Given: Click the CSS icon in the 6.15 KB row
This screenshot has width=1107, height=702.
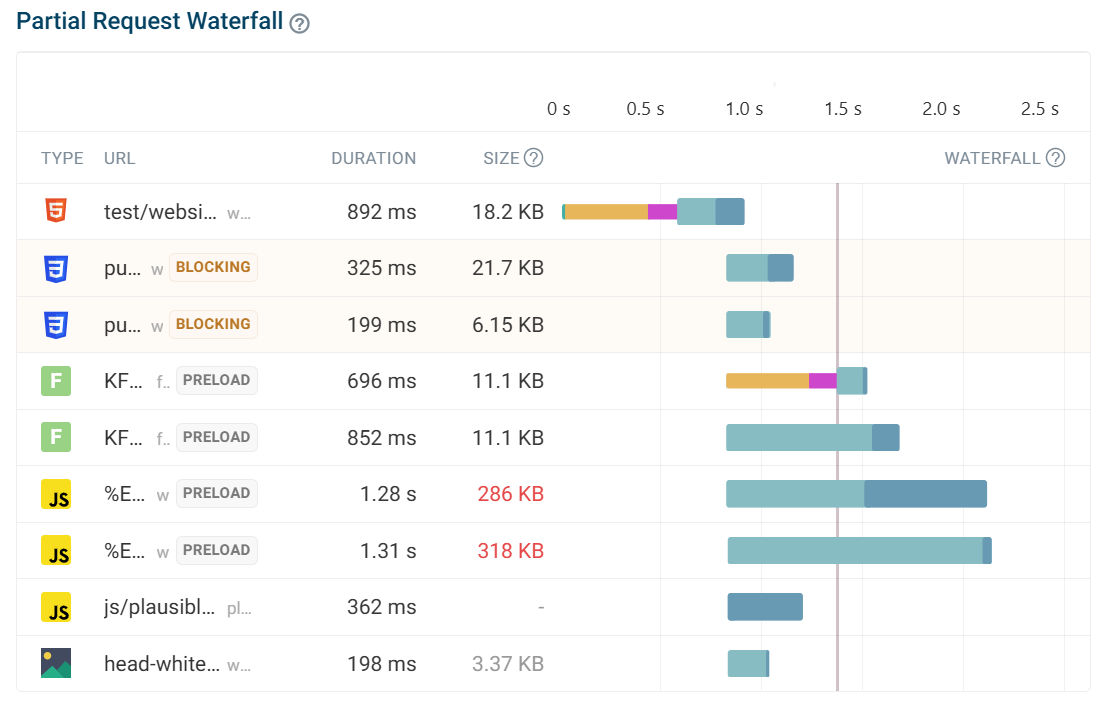Looking at the screenshot, I should 56,324.
